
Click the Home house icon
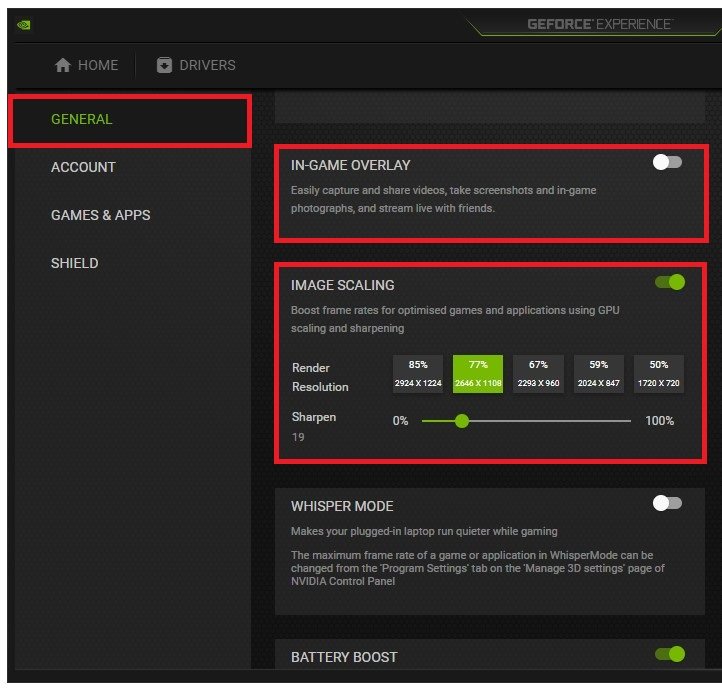coord(63,65)
